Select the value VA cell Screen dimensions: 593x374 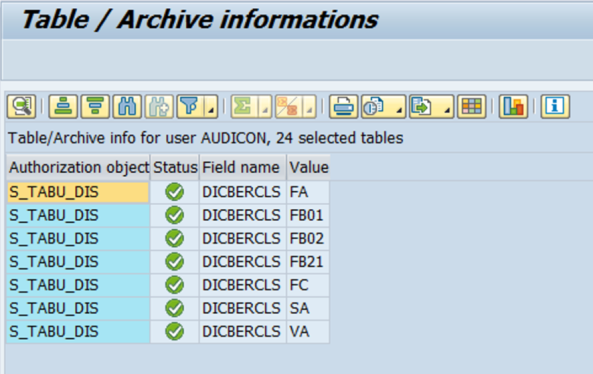point(308,332)
